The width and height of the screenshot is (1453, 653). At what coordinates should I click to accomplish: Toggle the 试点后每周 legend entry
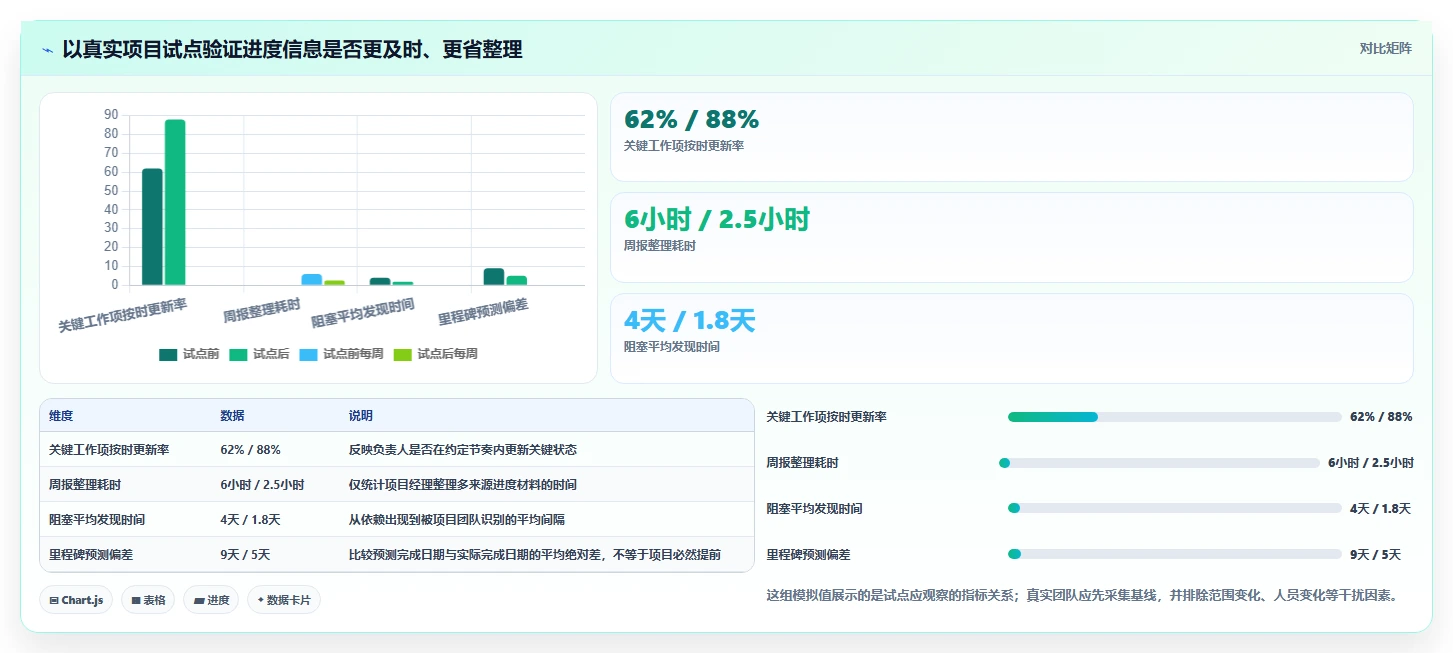(435, 354)
